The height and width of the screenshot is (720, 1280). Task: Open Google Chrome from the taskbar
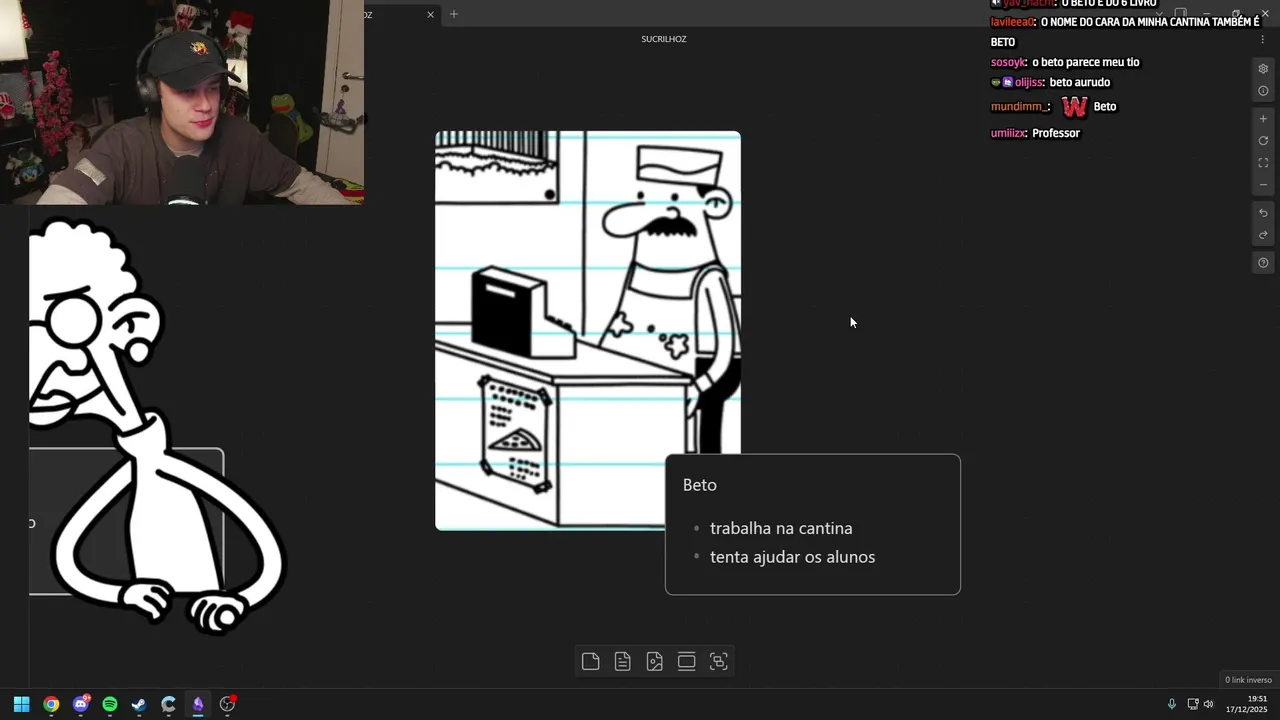pos(51,704)
